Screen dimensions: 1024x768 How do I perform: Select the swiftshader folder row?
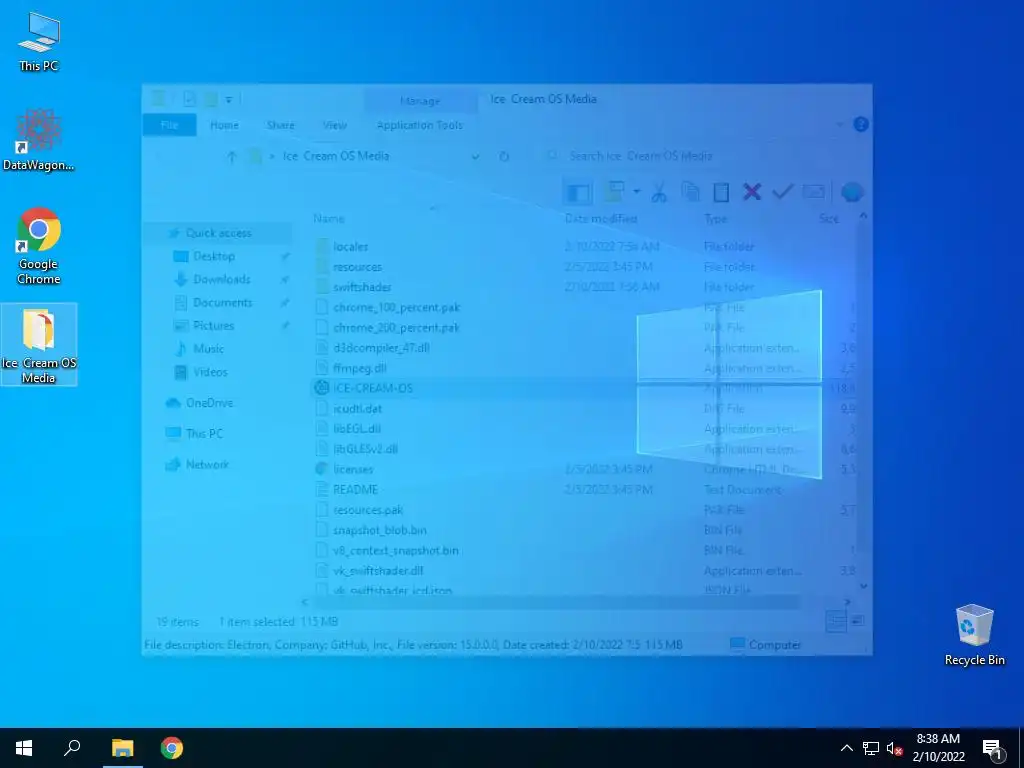pyautogui.click(x=583, y=287)
